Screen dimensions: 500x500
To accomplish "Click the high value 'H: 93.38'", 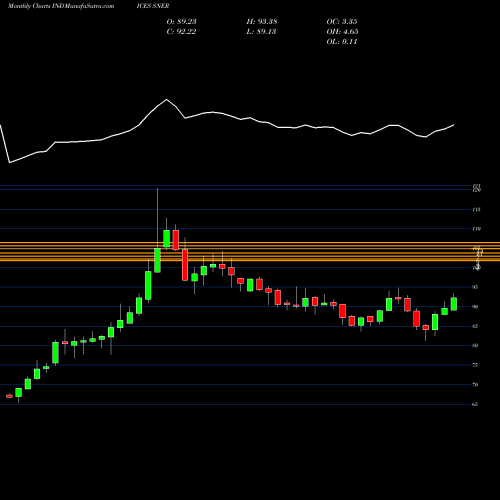I will coord(262,22).
